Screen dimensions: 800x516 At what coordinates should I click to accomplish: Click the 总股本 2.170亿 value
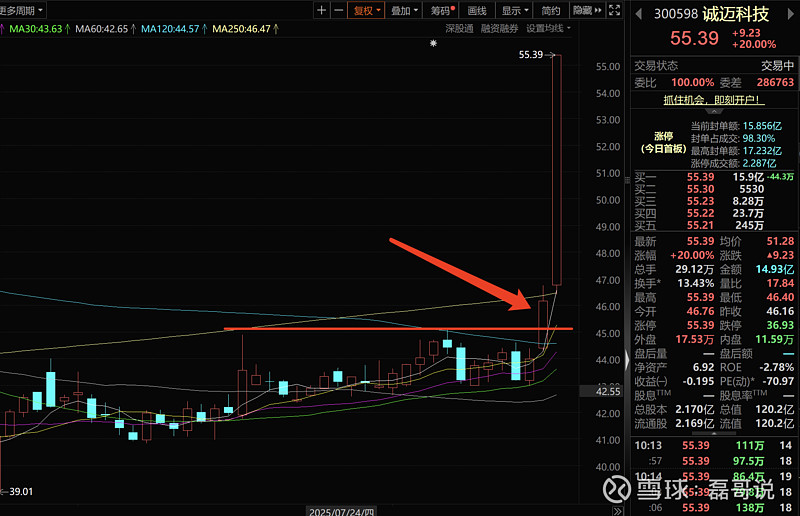click(x=694, y=409)
